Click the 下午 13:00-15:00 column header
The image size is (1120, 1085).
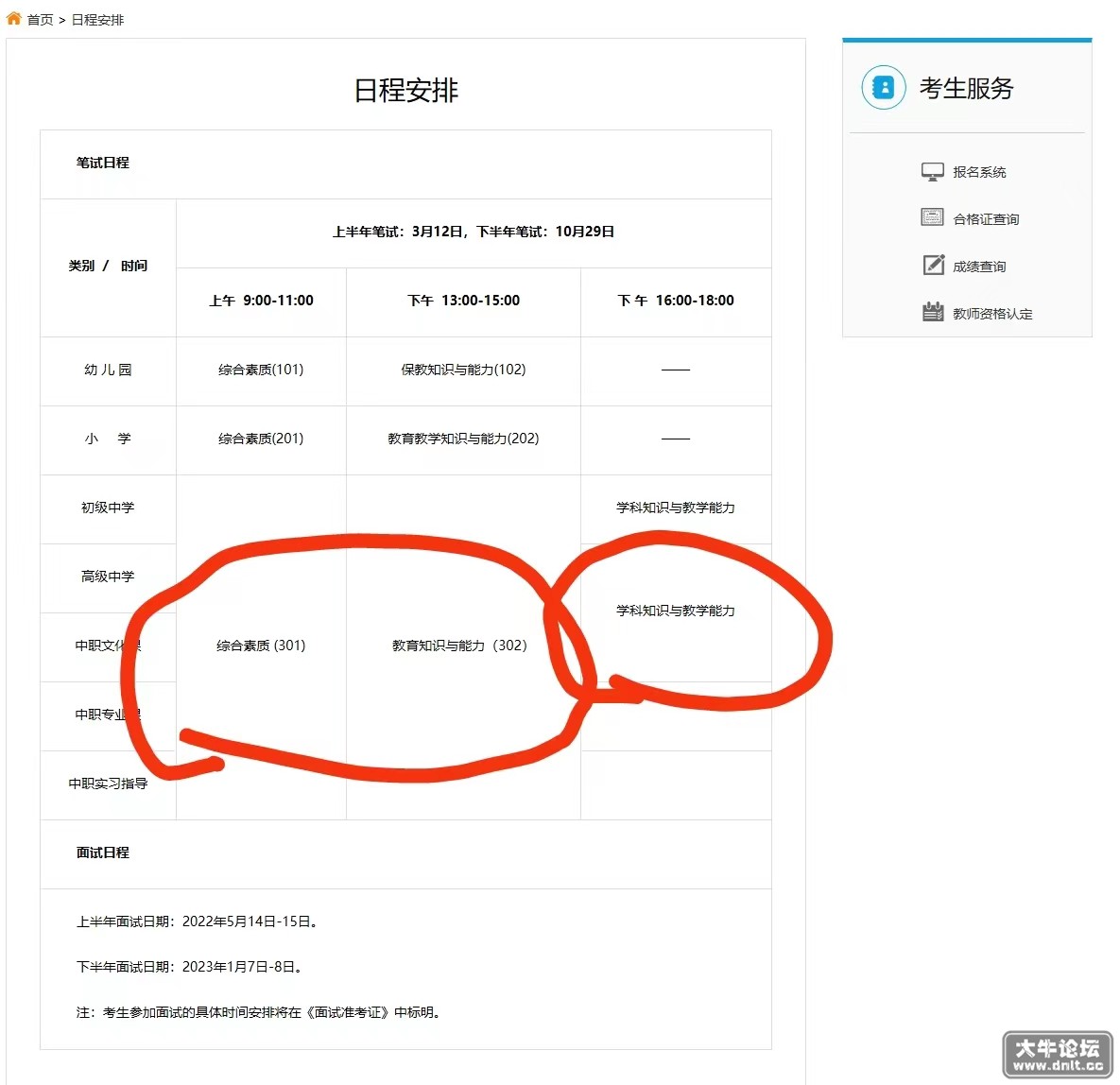[463, 301]
